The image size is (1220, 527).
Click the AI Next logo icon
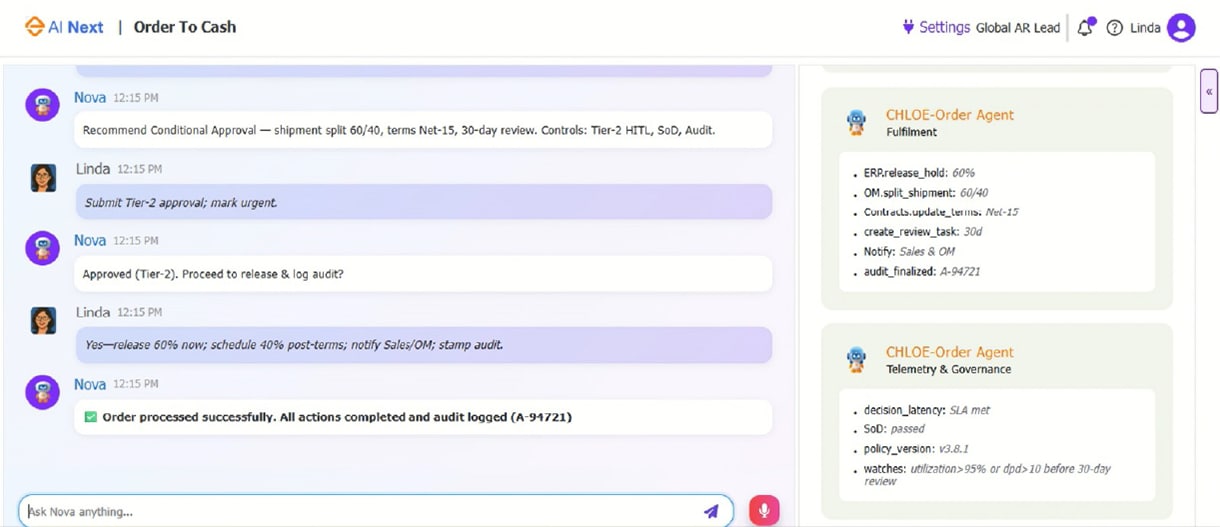(35, 27)
